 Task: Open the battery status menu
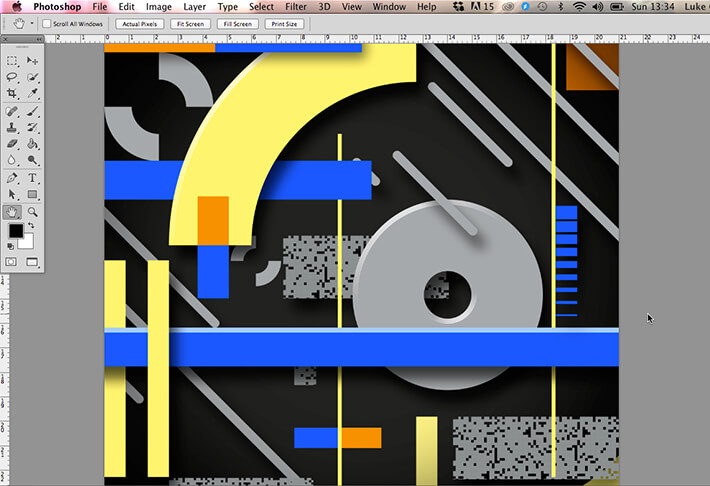[617, 6]
